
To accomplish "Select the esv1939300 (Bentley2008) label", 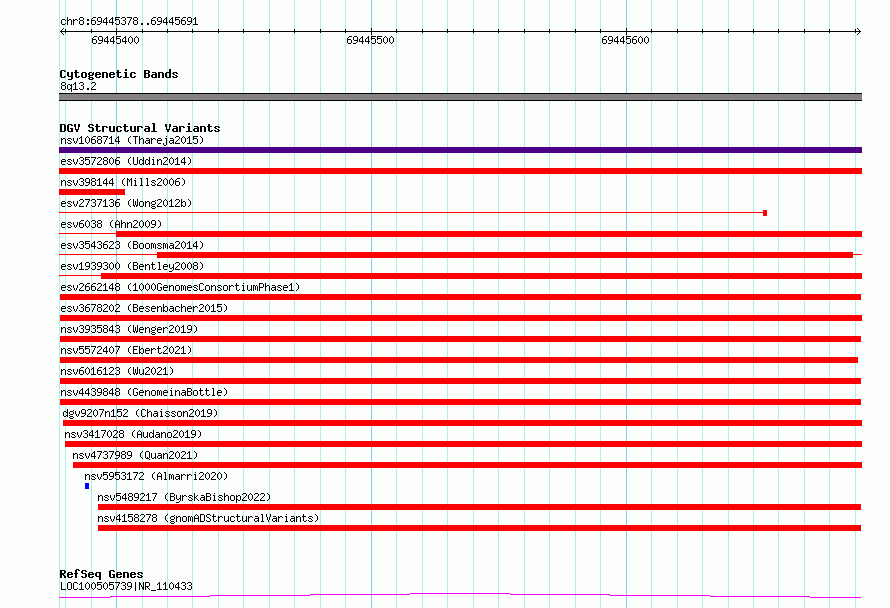I will tap(132, 266).
